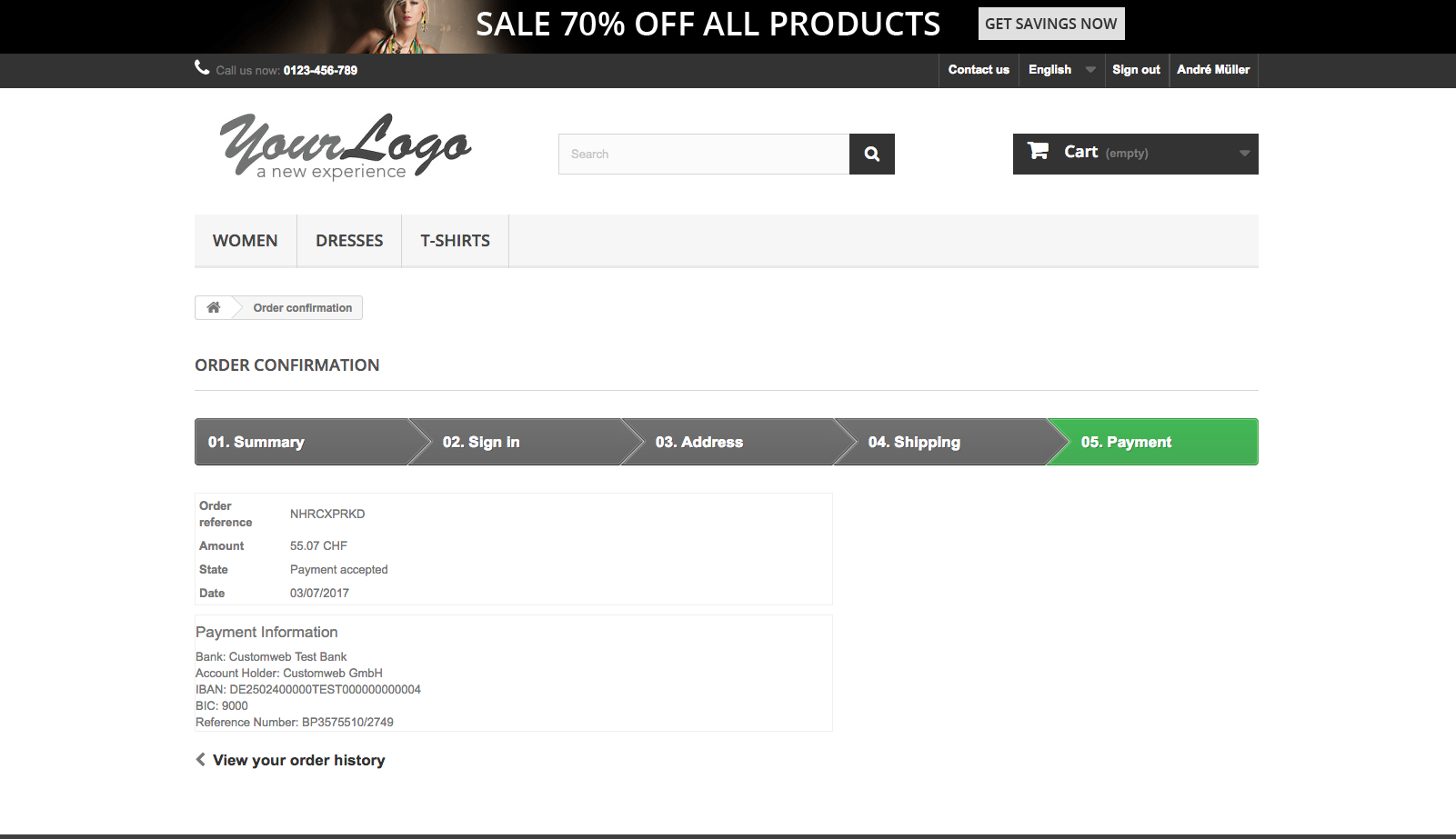Screen dimensions: 1456x839
Task: Click the phone icon in top bar
Action: point(202,68)
